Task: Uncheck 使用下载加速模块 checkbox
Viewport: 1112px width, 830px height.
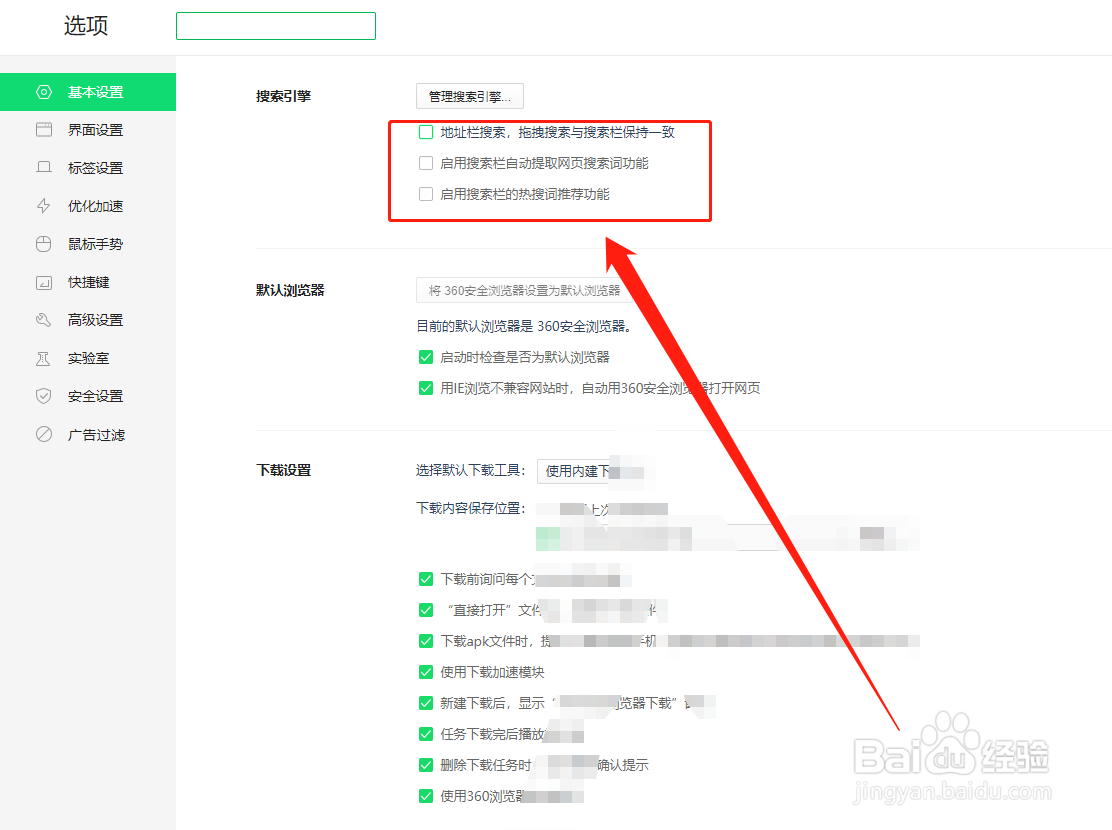Action: click(426, 672)
